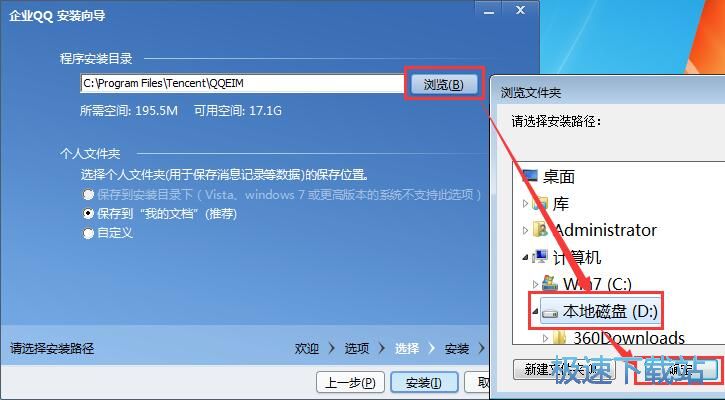
Task: Expand the Administrator tree node
Action: coord(525,230)
